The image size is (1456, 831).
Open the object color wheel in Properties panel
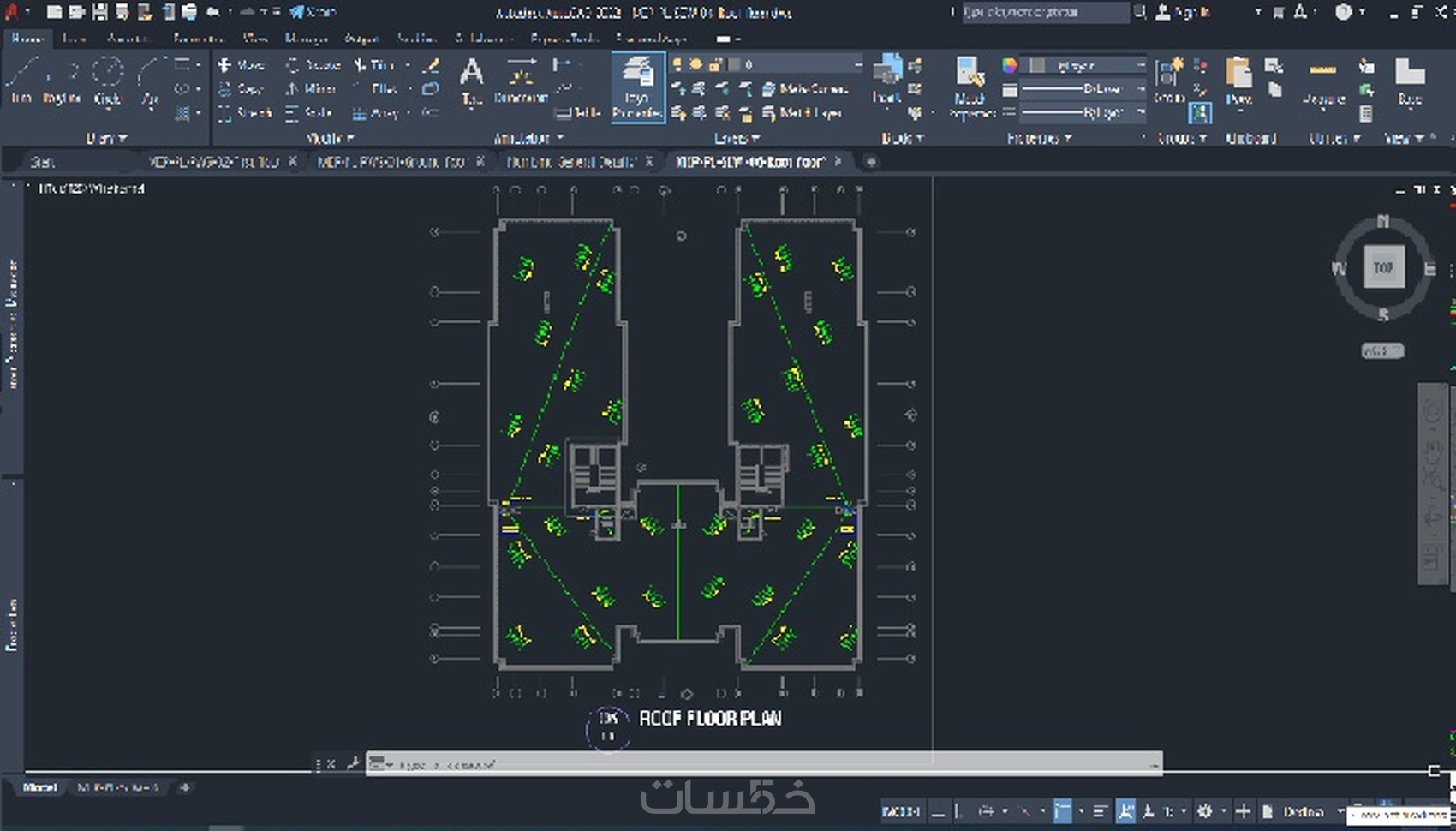pyautogui.click(x=1010, y=65)
